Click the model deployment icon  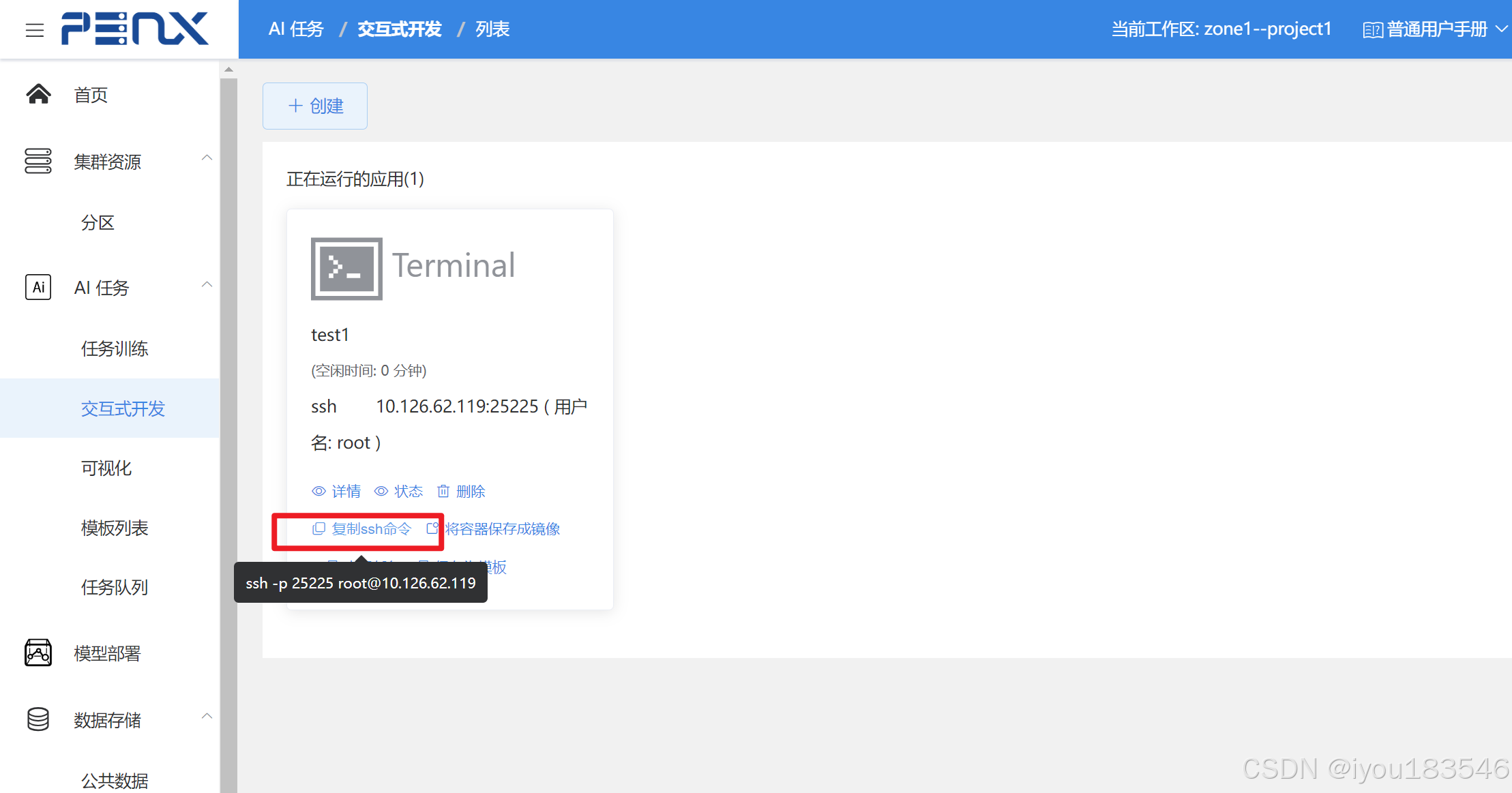(x=38, y=653)
